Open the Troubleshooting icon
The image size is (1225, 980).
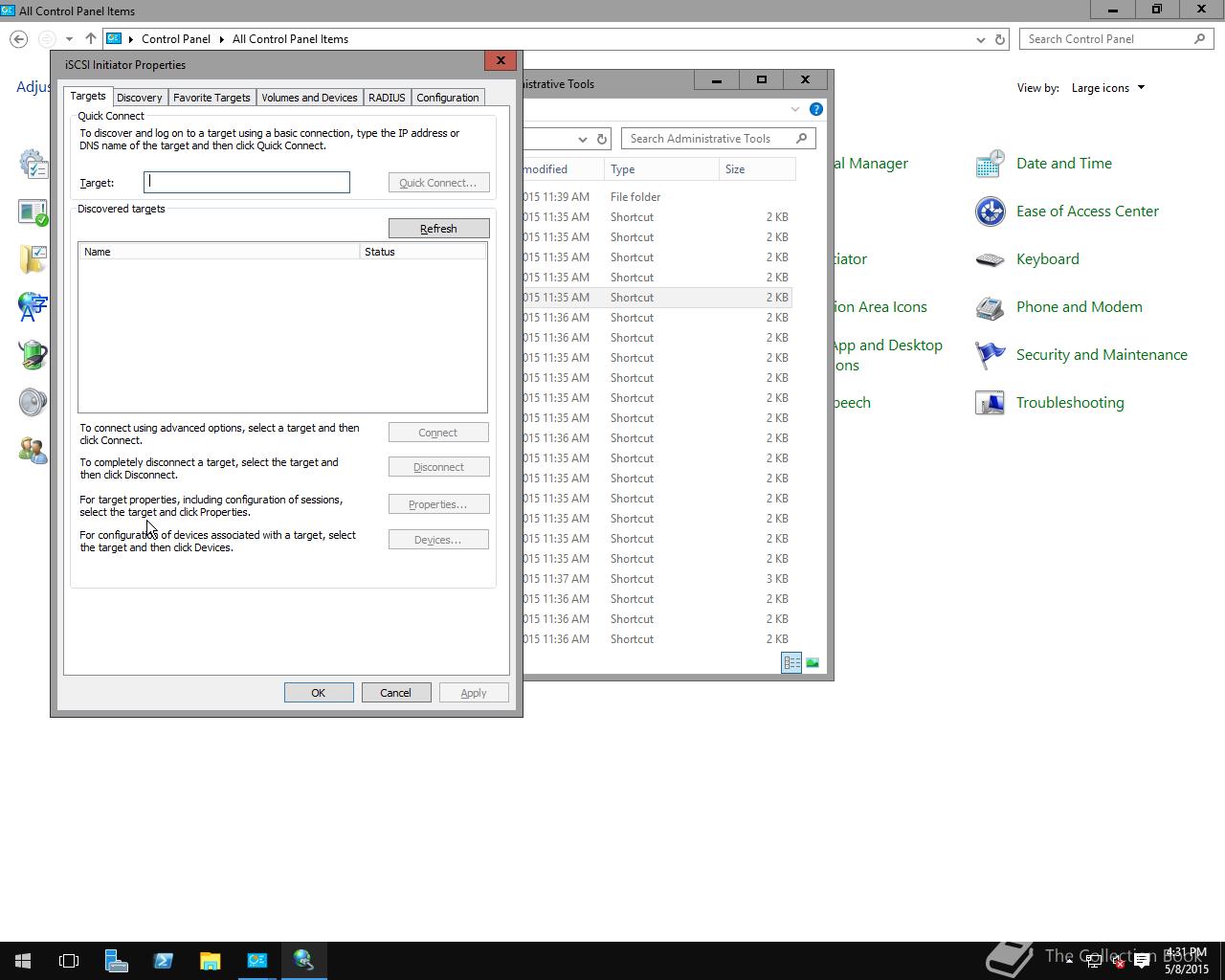pos(990,403)
